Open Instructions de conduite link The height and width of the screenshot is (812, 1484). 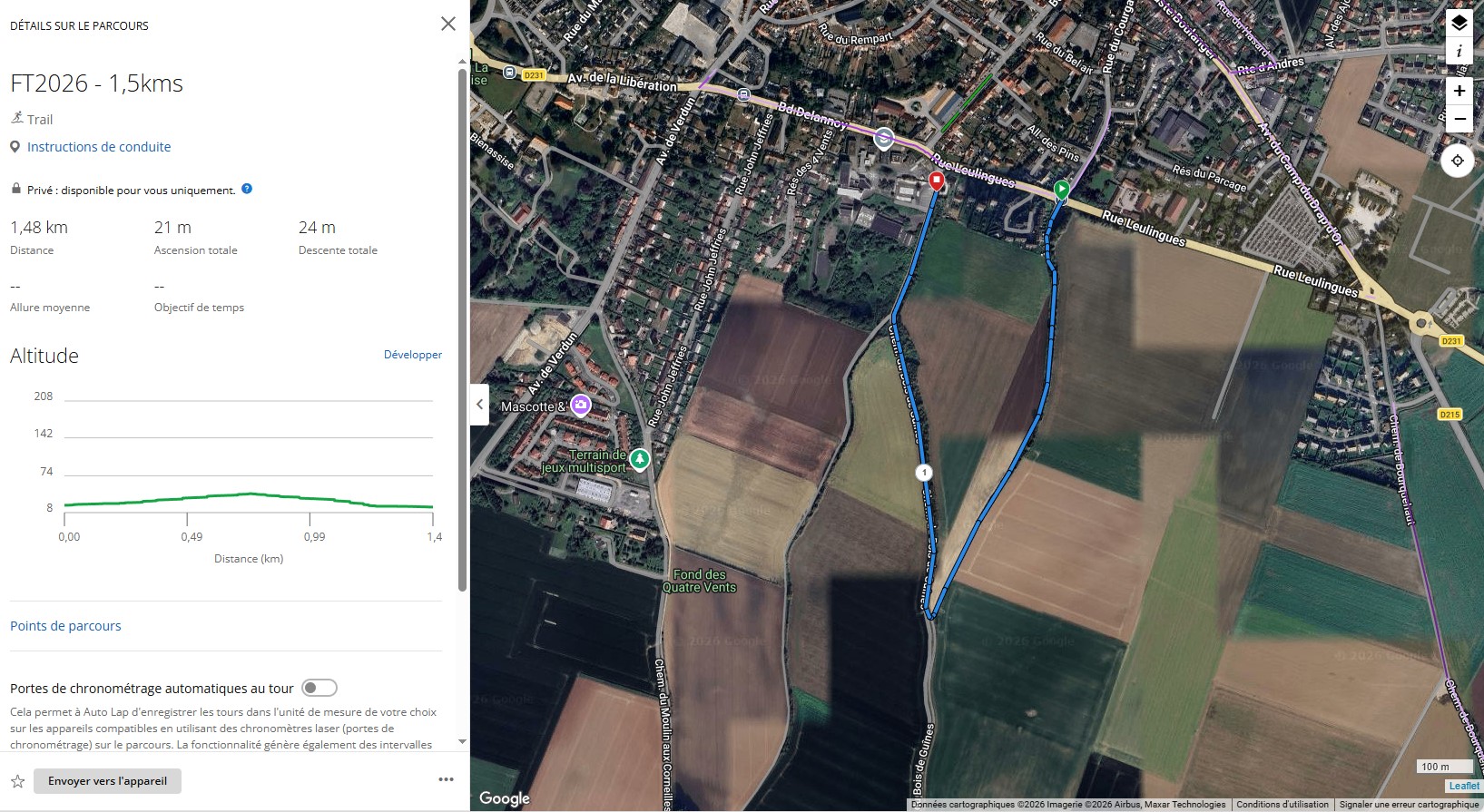99,147
